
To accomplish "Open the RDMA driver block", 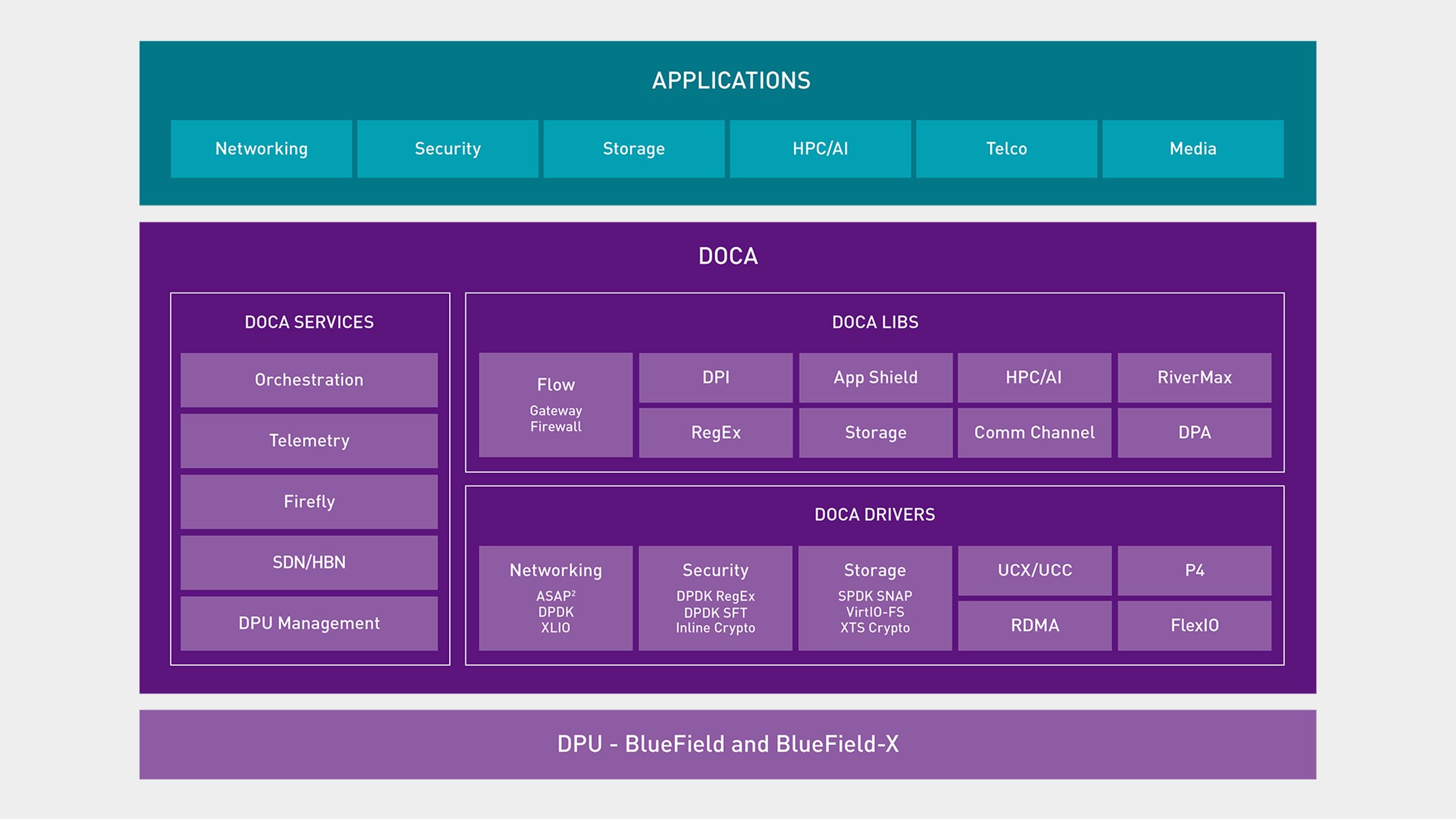I will point(1034,626).
